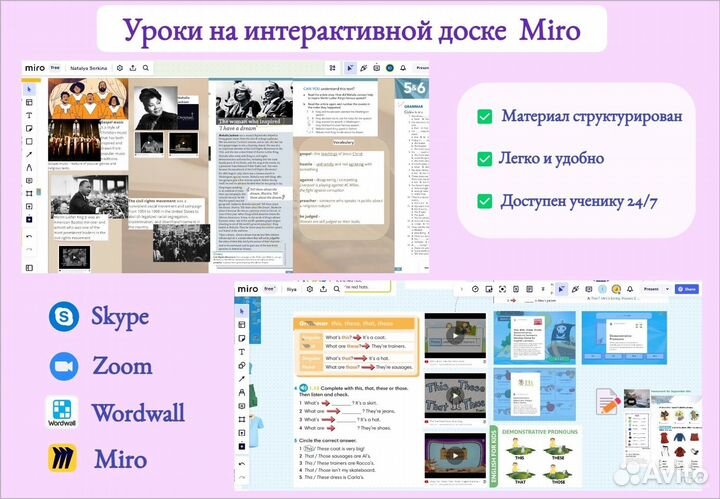This screenshot has height=499, width=720.
Task: Play the video beside 'Circle the correct answer'
Action: point(455,456)
